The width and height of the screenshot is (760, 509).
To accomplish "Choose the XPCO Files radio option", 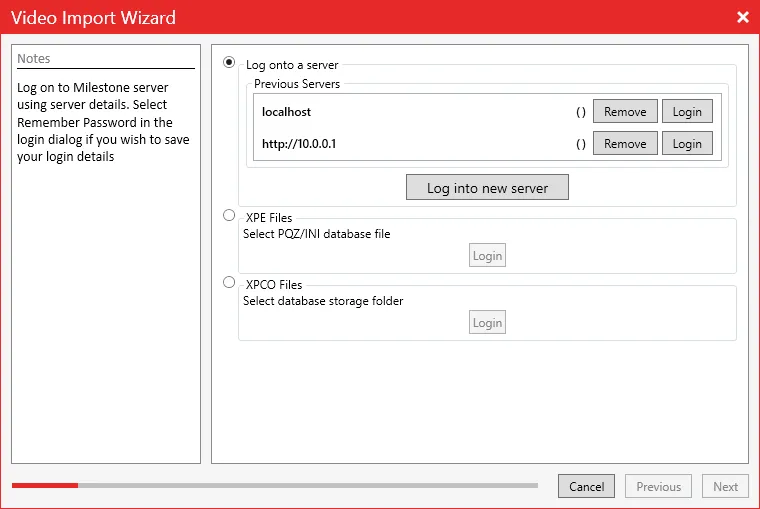I will 229,282.
